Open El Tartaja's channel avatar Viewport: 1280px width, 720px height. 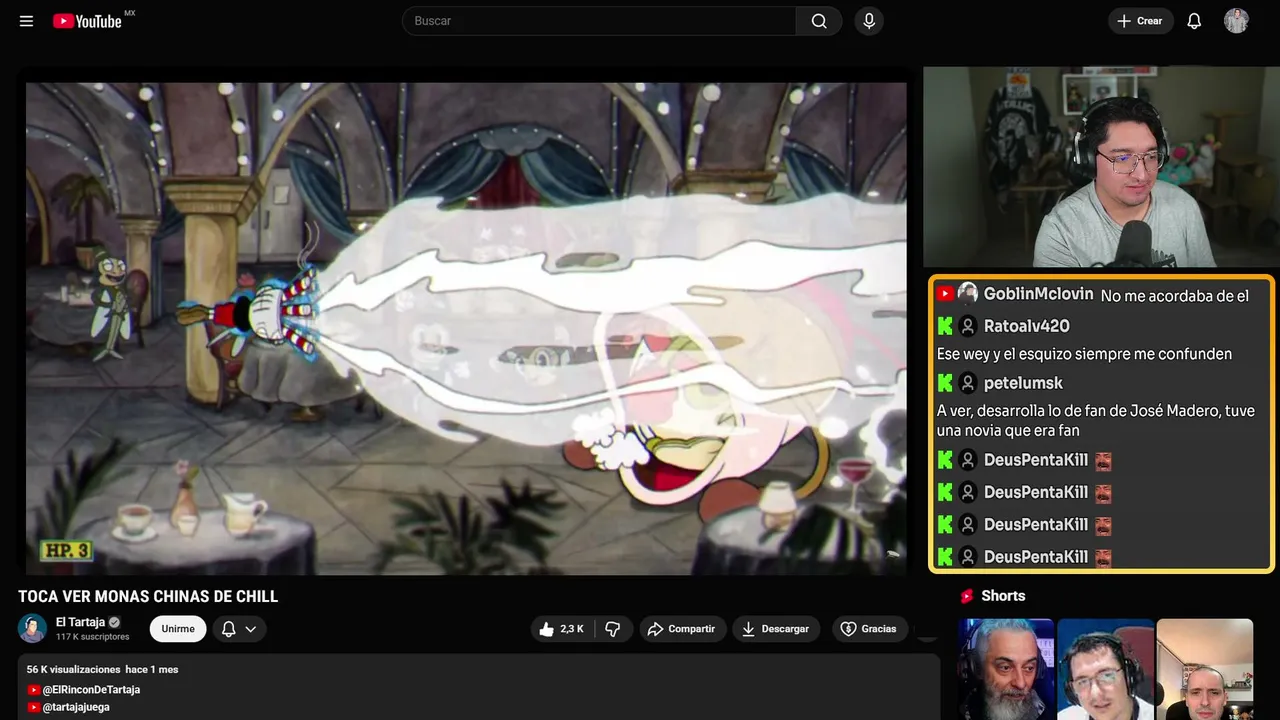pos(33,628)
